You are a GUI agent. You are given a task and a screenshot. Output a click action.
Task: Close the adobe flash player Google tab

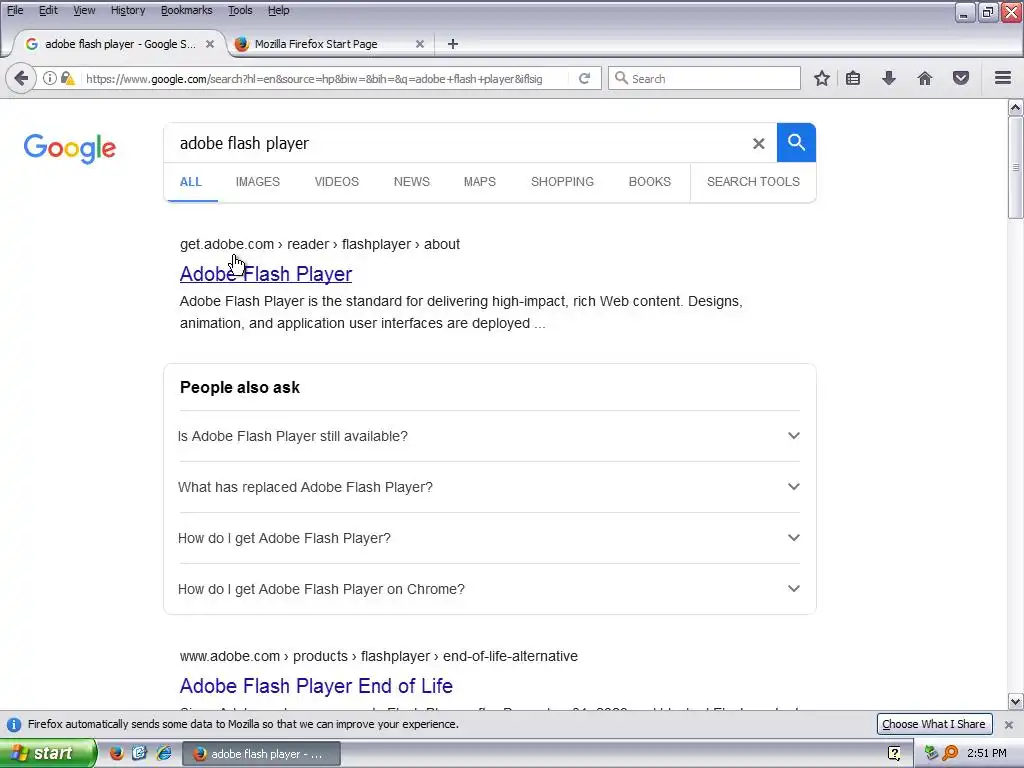pos(210,44)
